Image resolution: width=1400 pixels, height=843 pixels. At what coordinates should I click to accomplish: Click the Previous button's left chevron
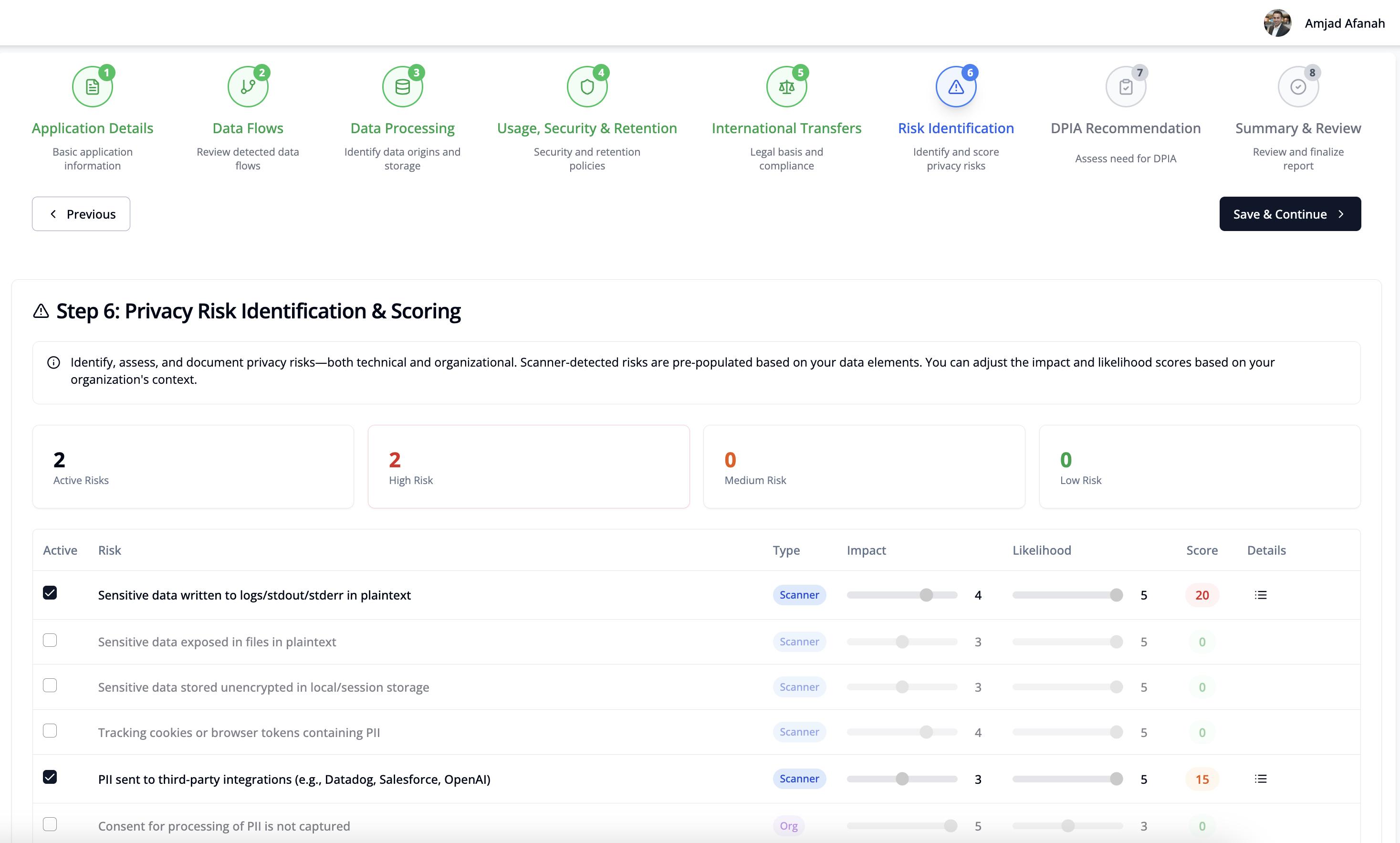click(53, 214)
